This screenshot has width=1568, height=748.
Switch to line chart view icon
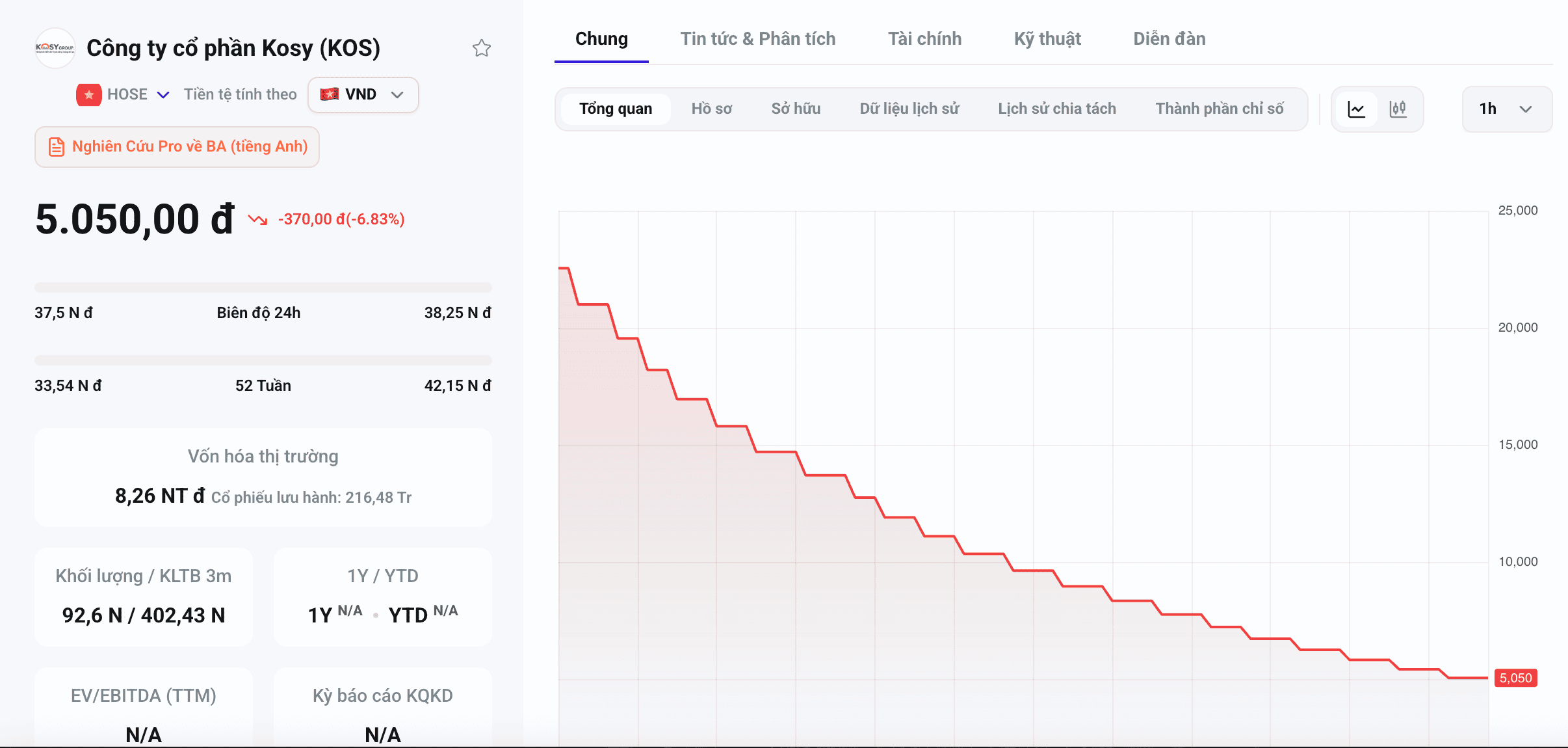point(1357,109)
